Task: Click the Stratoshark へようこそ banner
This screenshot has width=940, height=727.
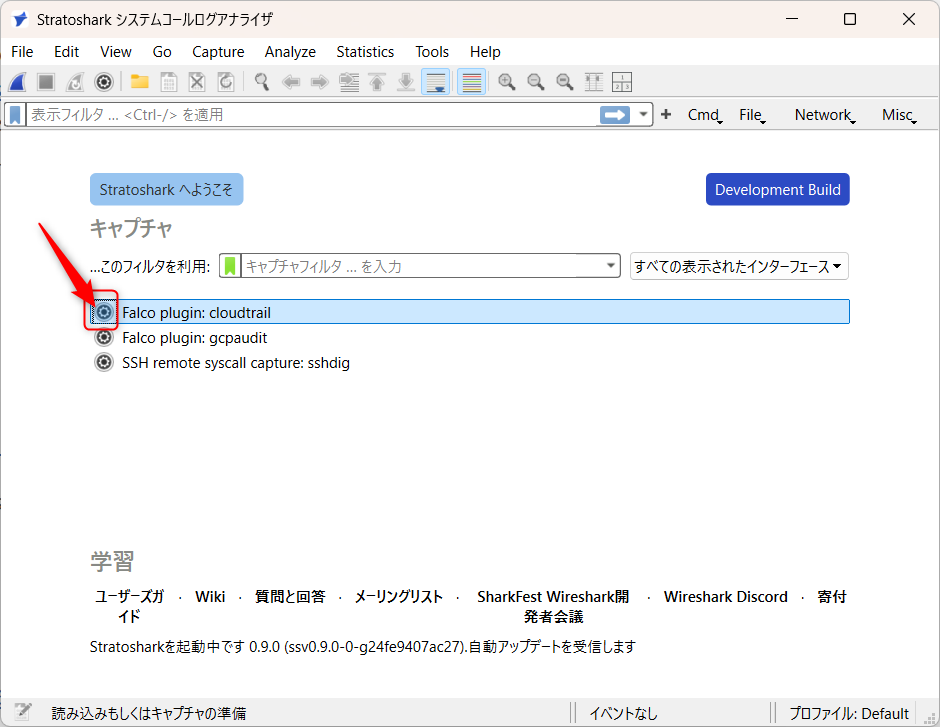Action: tap(167, 189)
